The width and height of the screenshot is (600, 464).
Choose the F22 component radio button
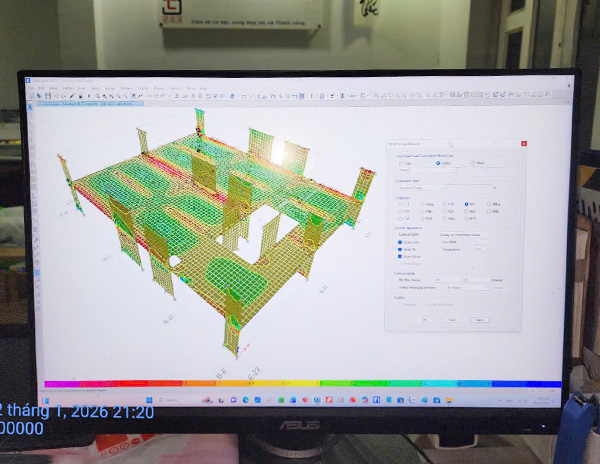tap(401, 211)
